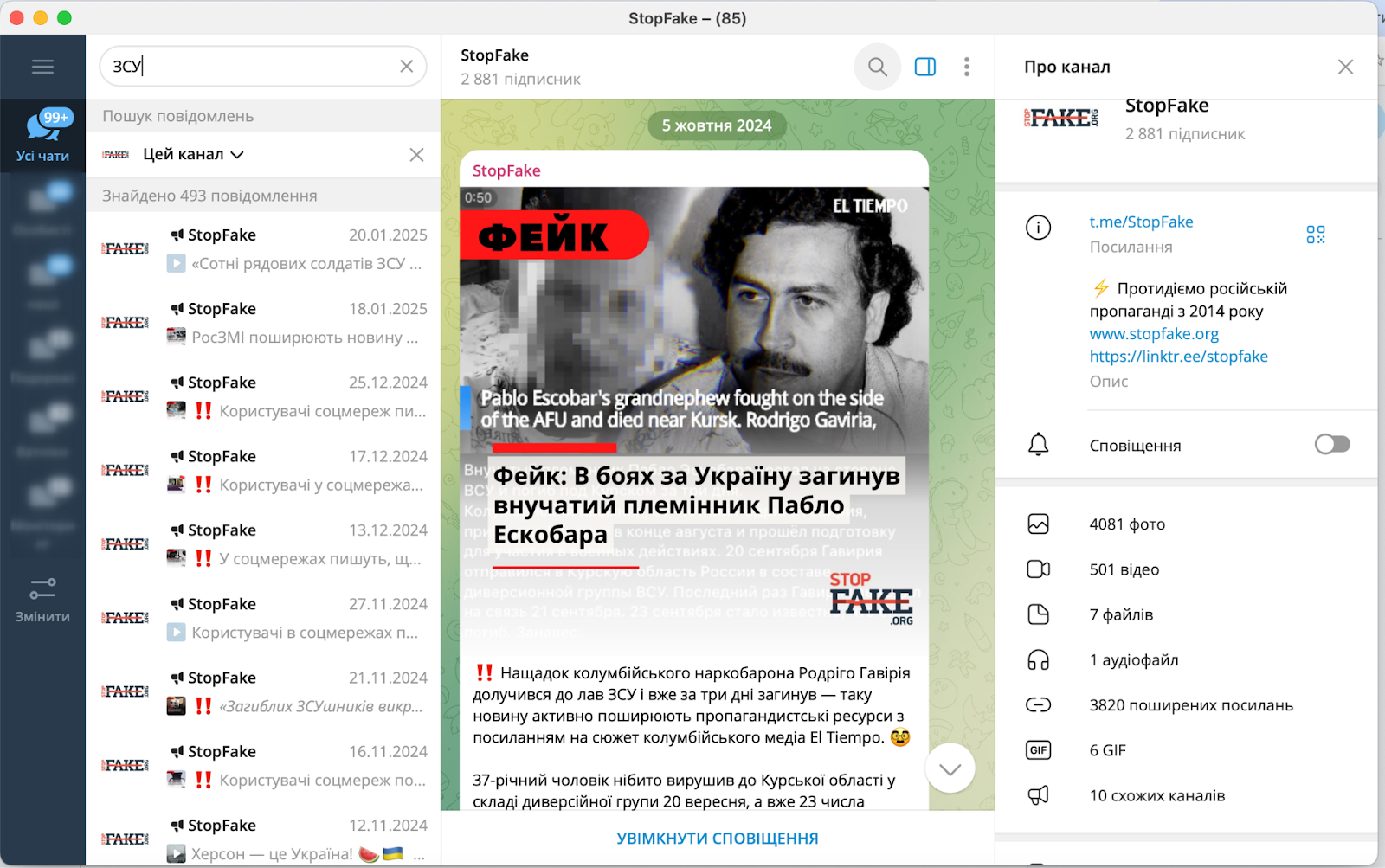Expand the Цей канал search scope dropdown
Screen dimensions: 1385x868
click(x=193, y=154)
